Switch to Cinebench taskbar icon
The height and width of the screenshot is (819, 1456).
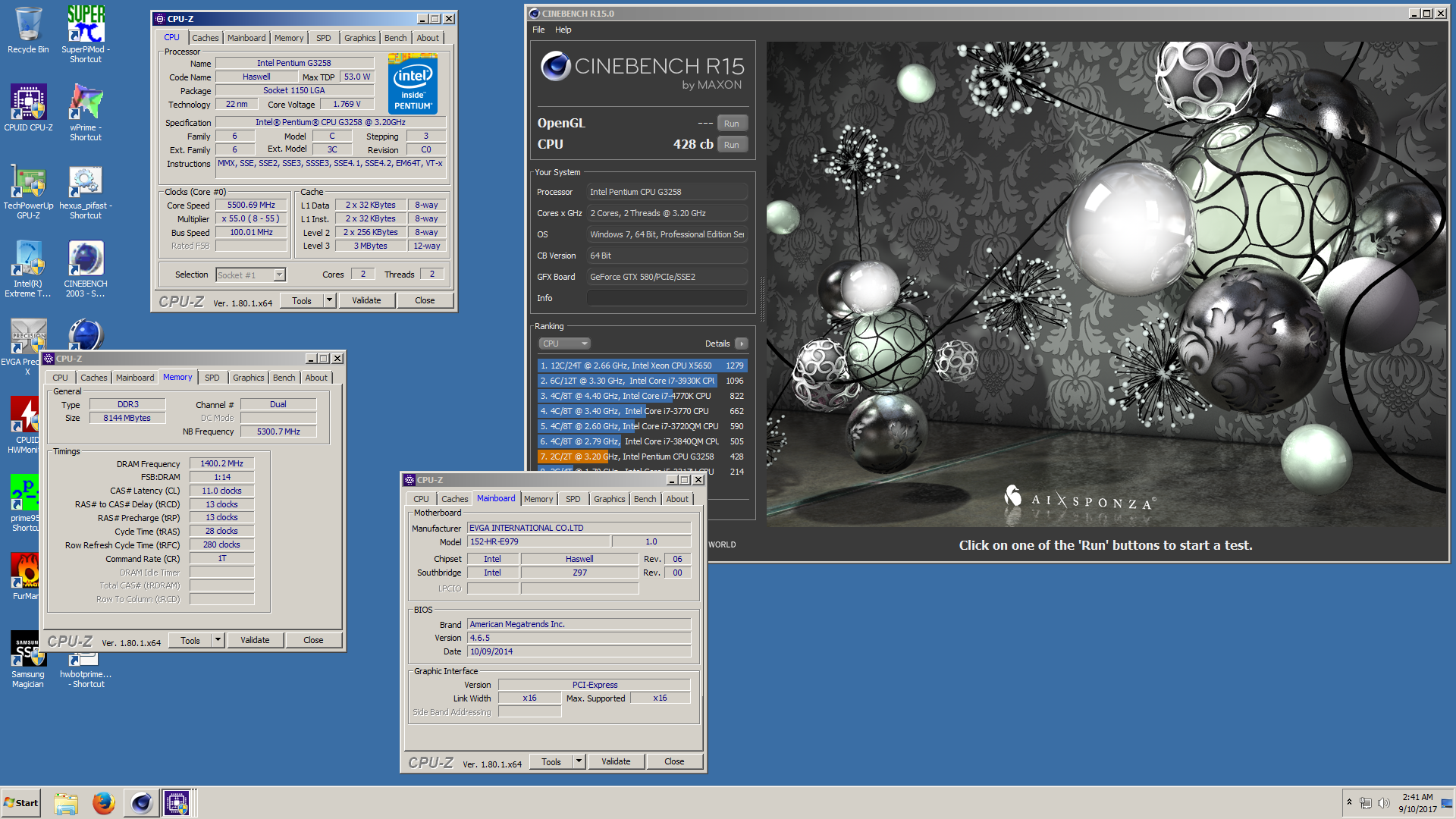tap(141, 802)
